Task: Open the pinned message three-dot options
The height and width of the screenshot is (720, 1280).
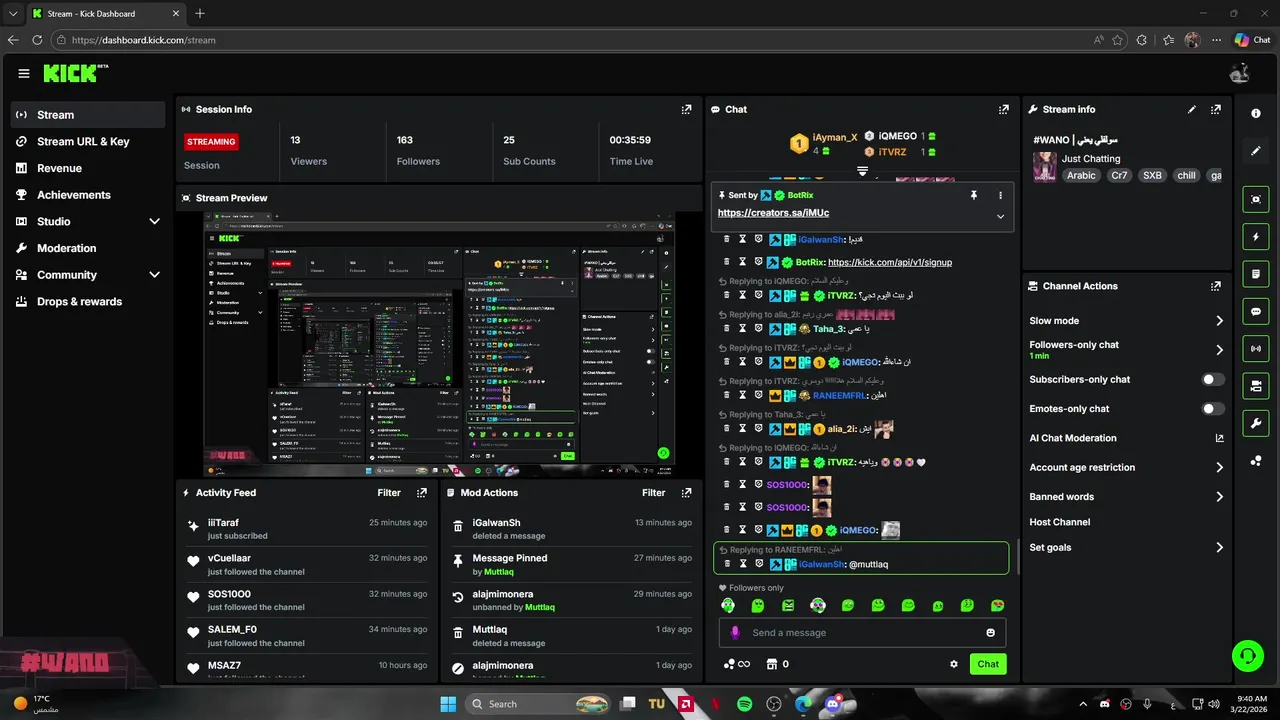Action: (x=1000, y=195)
